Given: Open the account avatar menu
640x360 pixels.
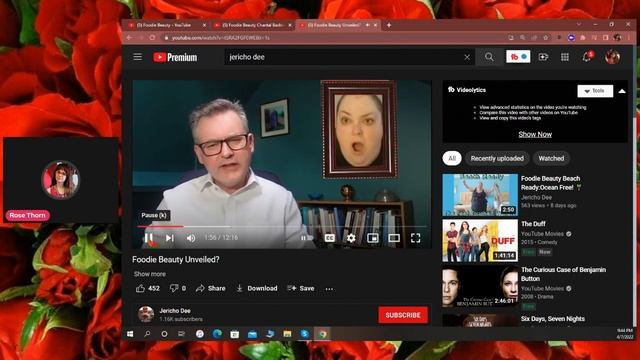Looking at the screenshot, I should [x=612, y=57].
